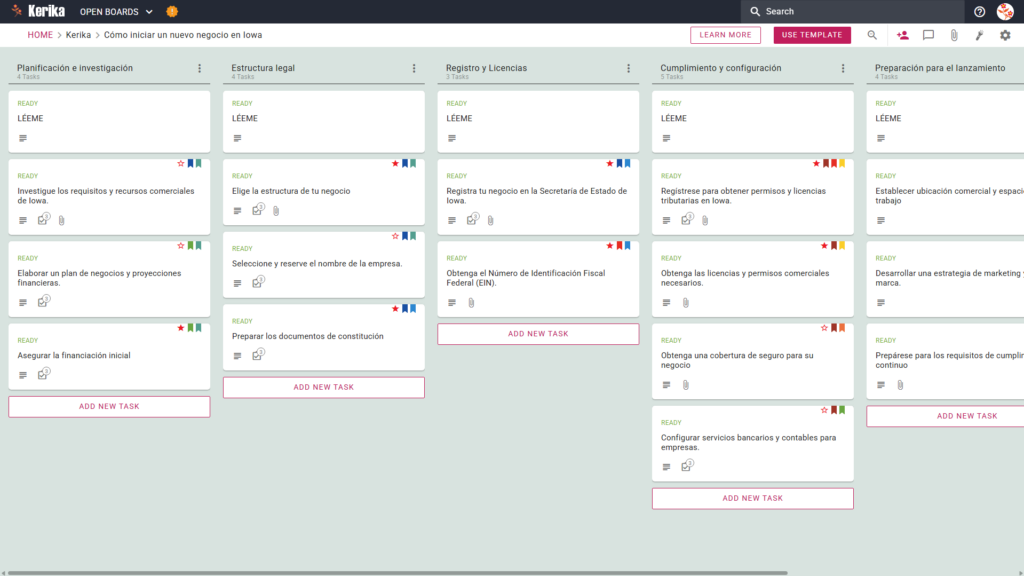Viewport: 1024px width, 576px height.
Task: Toggle star on Obtenga el Número EIN card
Action: click(x=610, y=246)
